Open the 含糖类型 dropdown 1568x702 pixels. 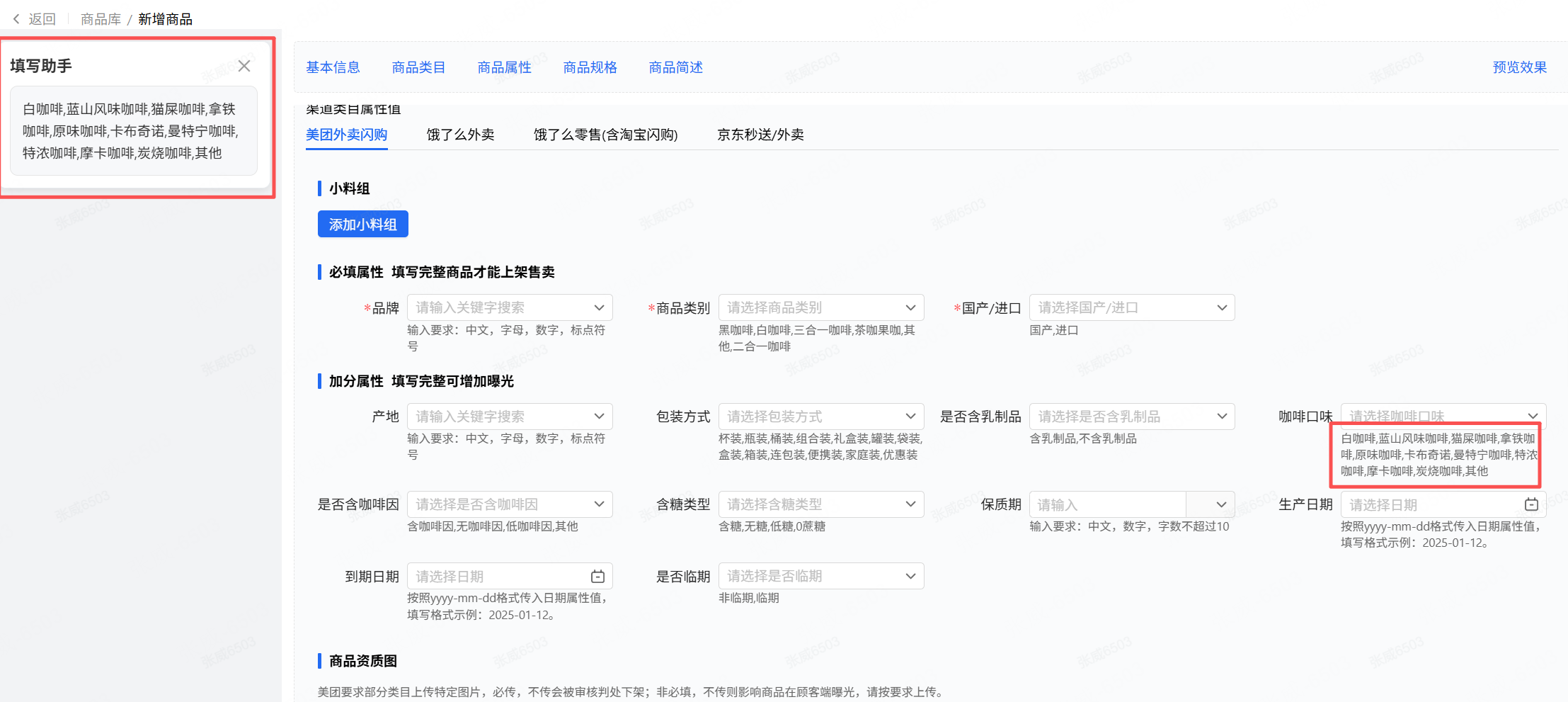tap(821, 504)
